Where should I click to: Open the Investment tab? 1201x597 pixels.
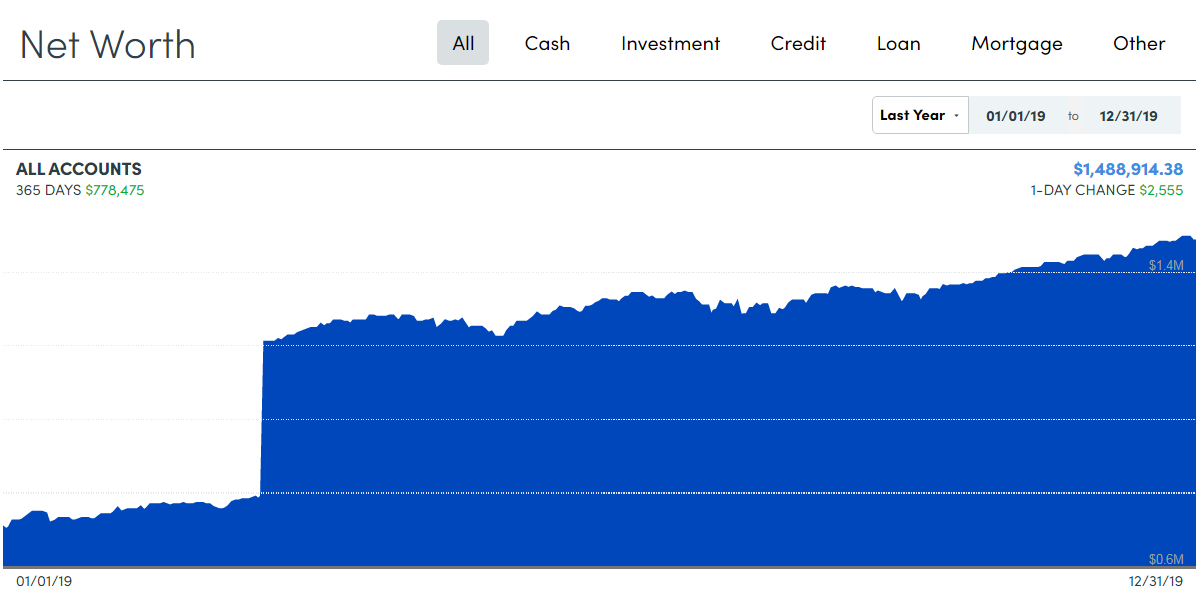pos(670,43)
